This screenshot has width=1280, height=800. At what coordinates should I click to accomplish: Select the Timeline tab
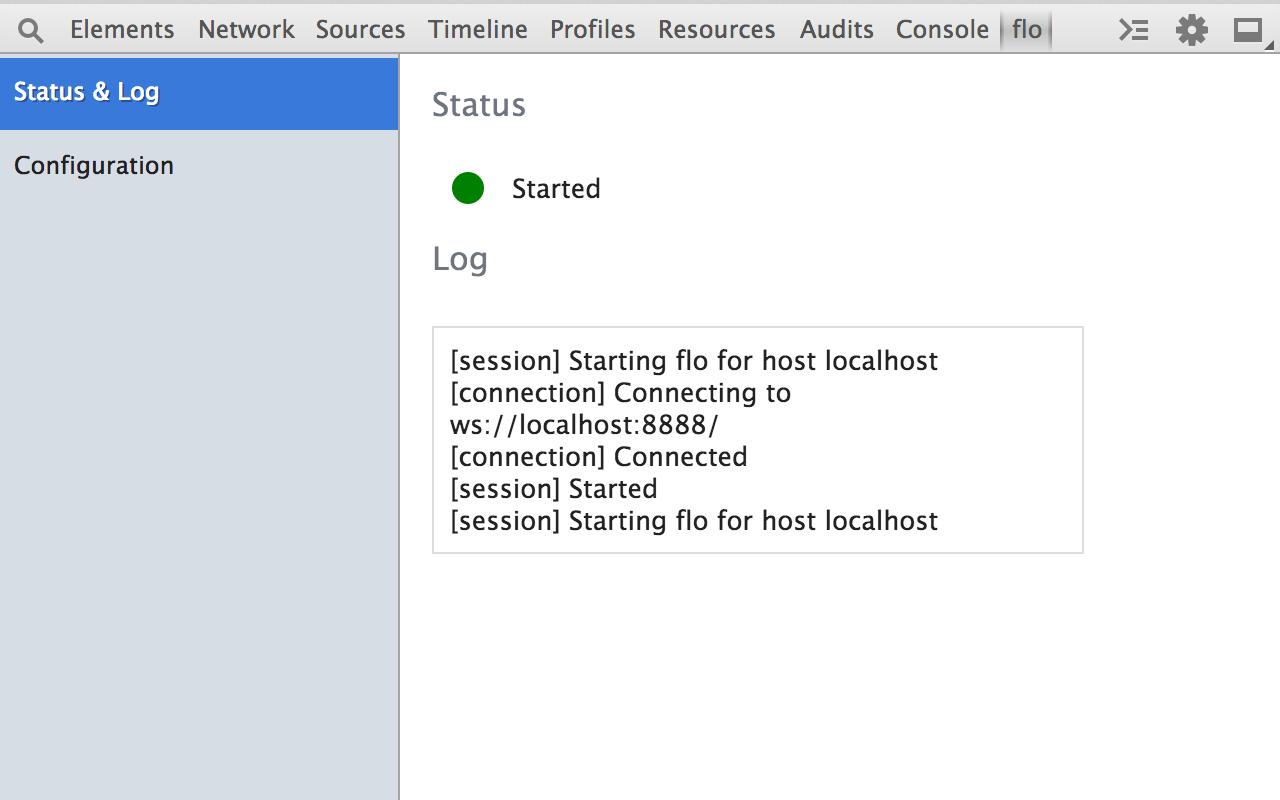coord(478,30)
